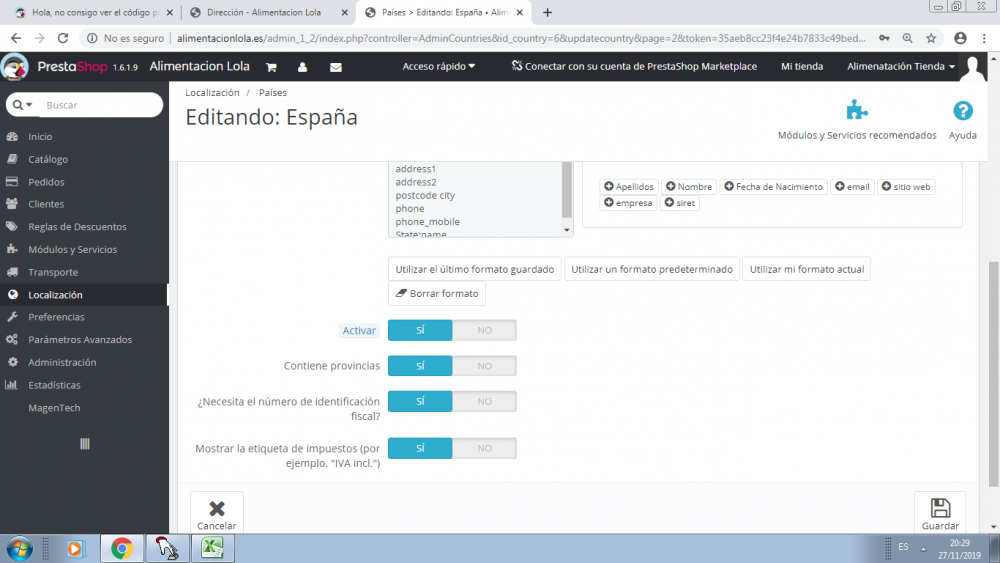Open the customers person icon in header

pos(302,67)
